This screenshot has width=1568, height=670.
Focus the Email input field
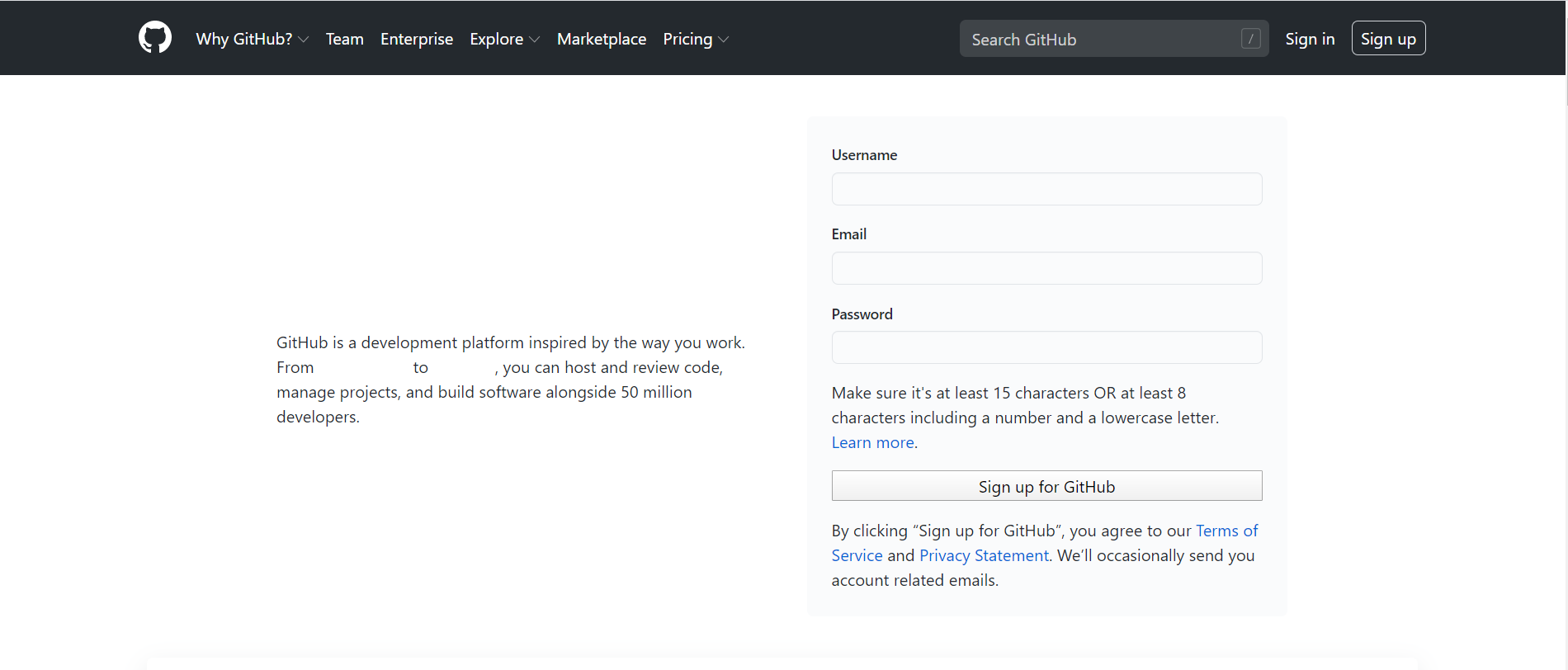(1046, 268)
